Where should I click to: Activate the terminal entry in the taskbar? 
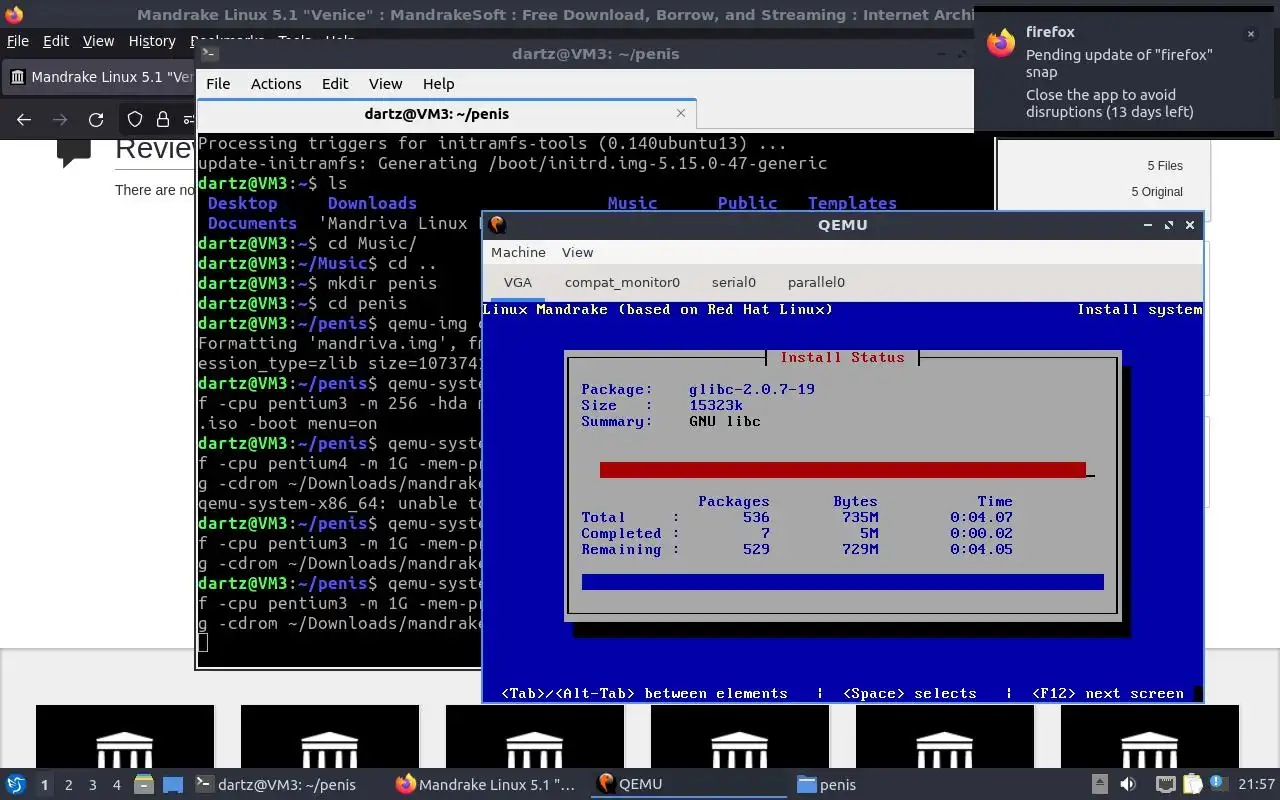287,784
